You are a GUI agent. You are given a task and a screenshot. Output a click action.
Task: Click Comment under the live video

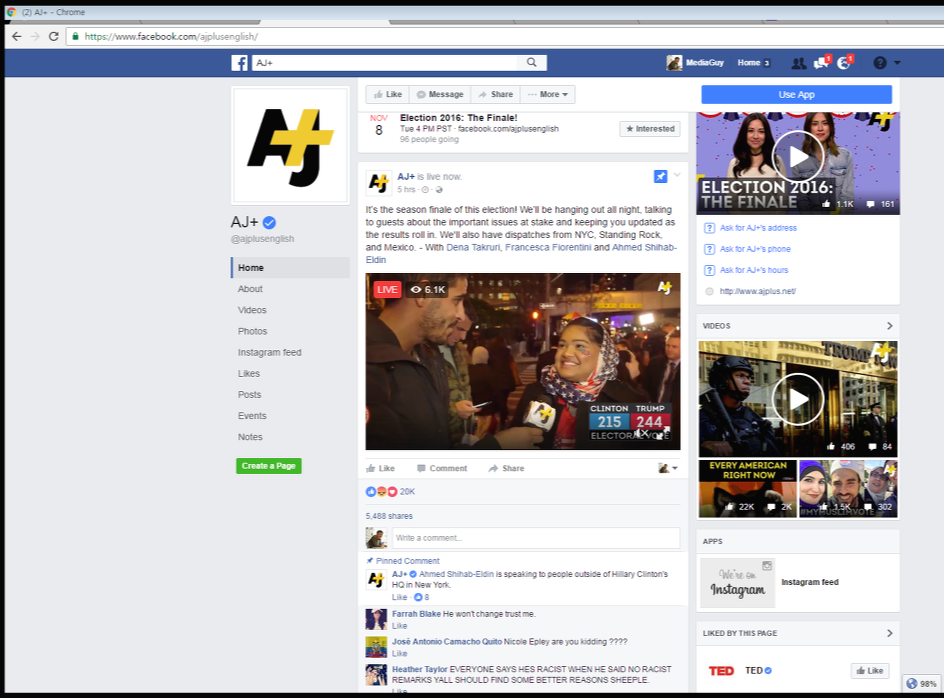point(442,468)
